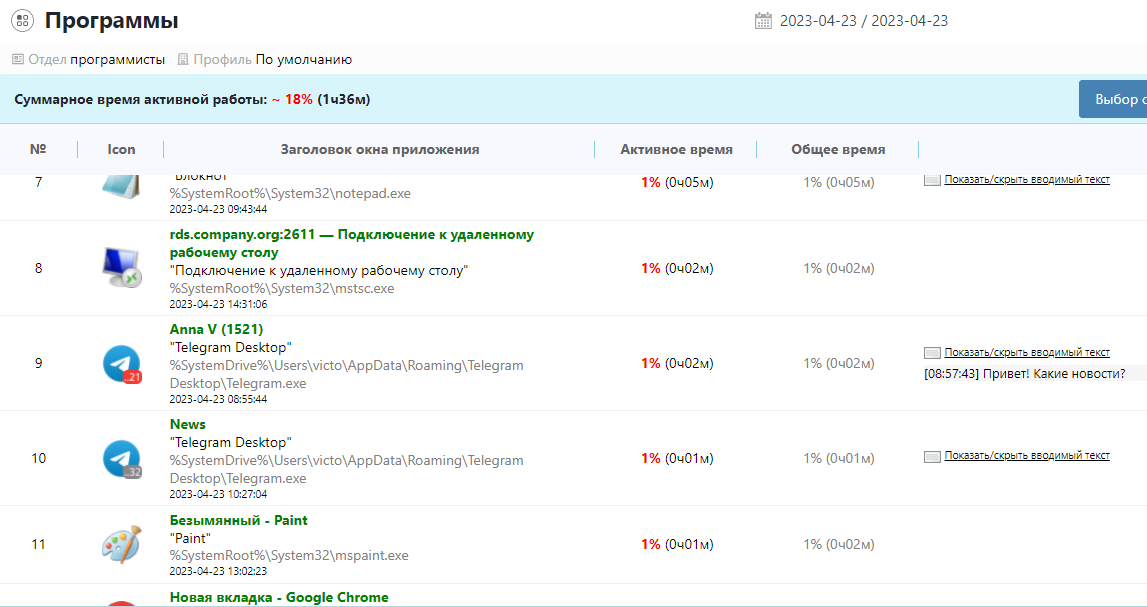Click the Notepad icon in row 7
The image size is (1147, 607).
point(122,184)
